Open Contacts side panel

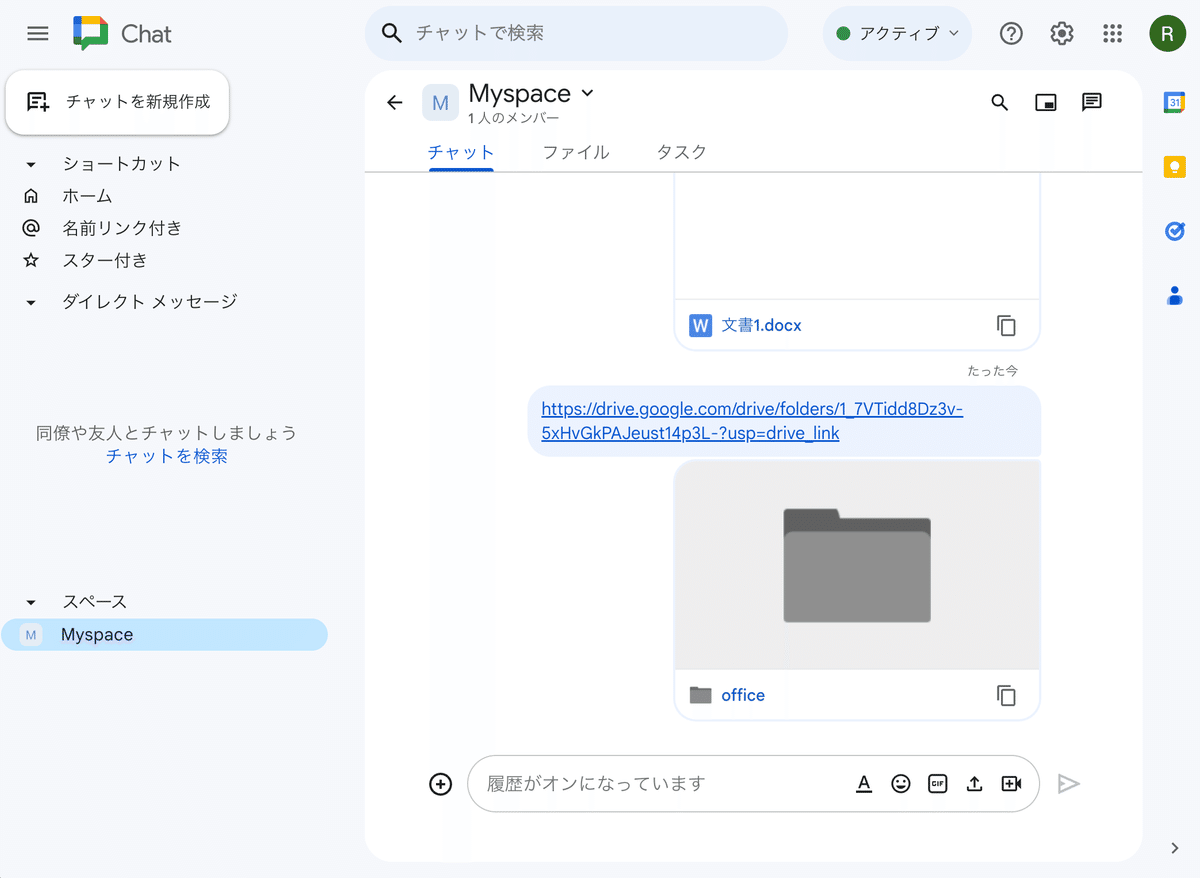coord(1175,296)
